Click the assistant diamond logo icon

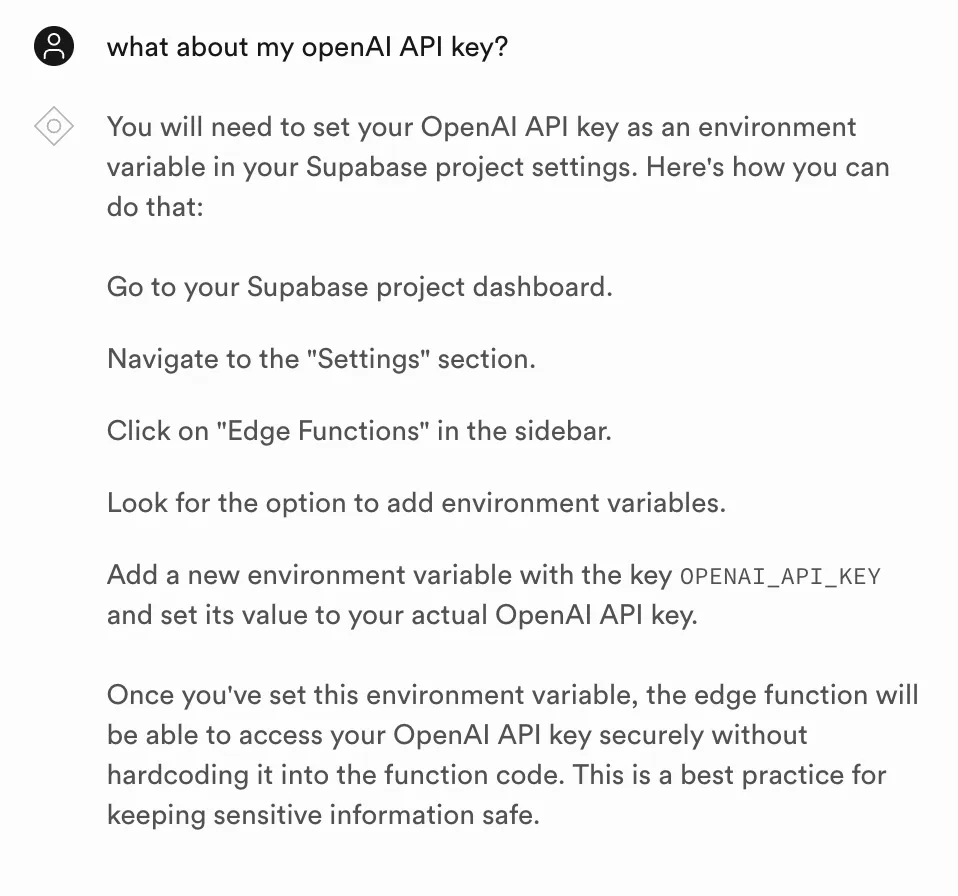54,126
